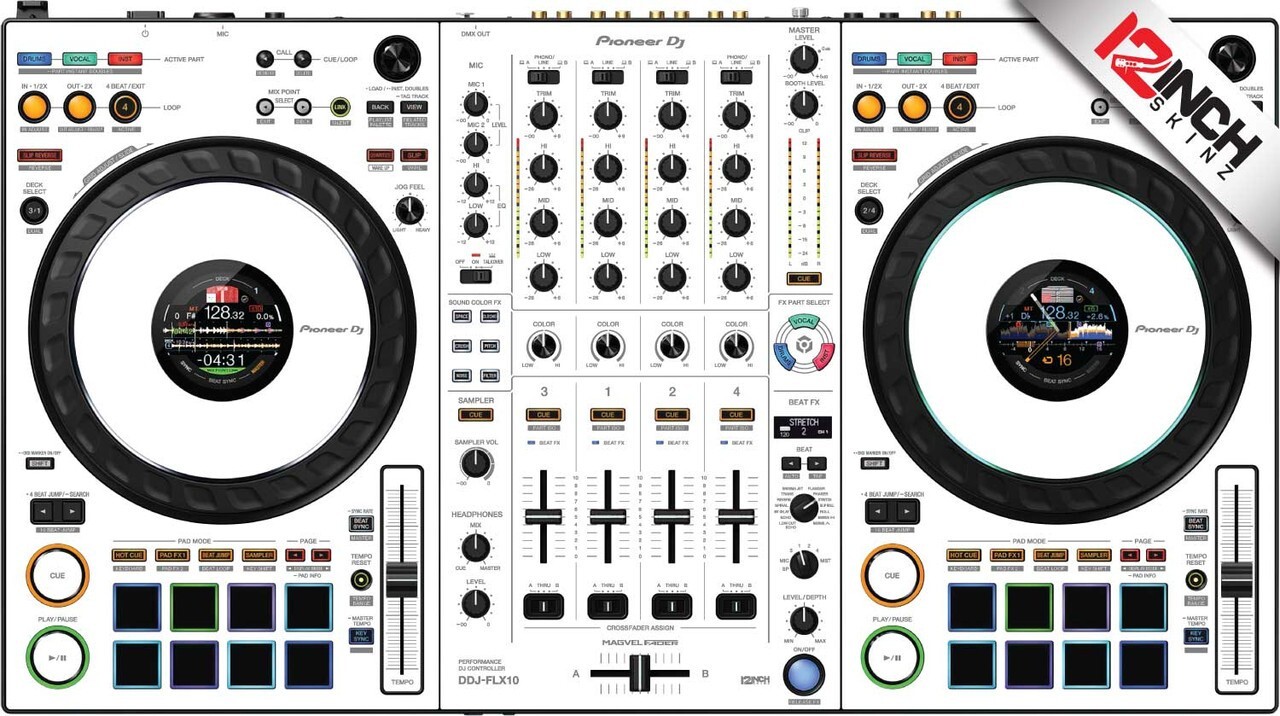Select left deck SAMPLER pad mode

(x=258, y=555)
